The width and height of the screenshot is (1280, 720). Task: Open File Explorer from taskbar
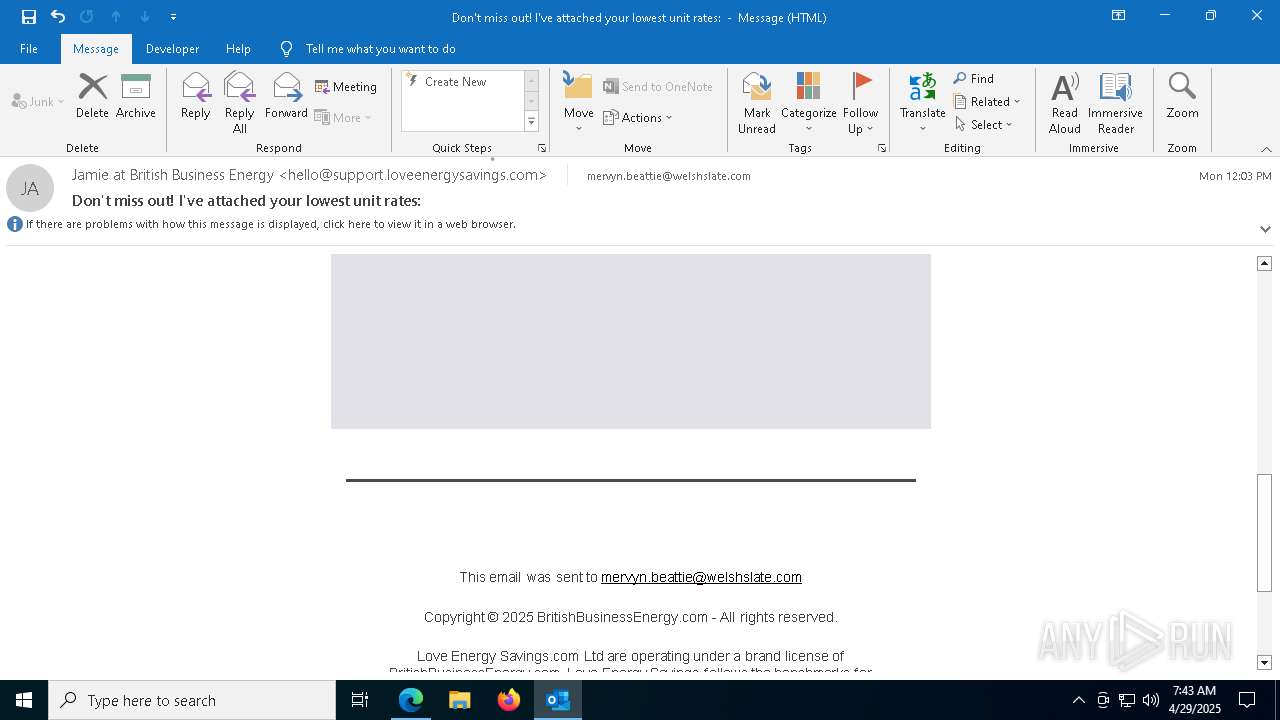tap(460, 700)
